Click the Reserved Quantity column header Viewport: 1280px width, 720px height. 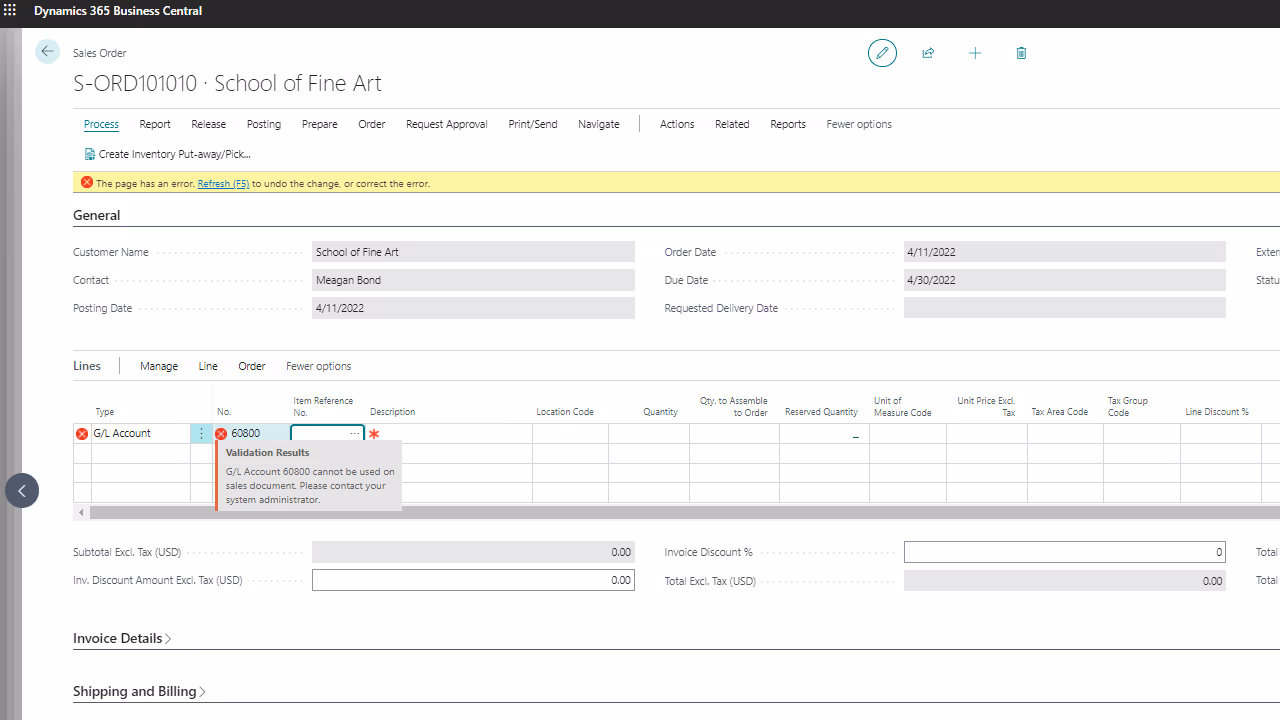[821, 412]
